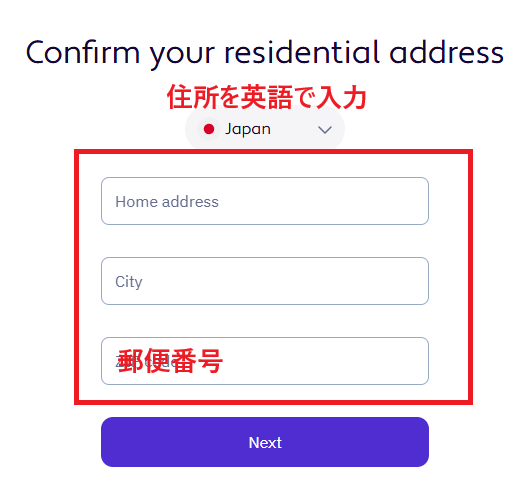
Task: Expand the country selector chevron arrow
Action: [325, 130]
